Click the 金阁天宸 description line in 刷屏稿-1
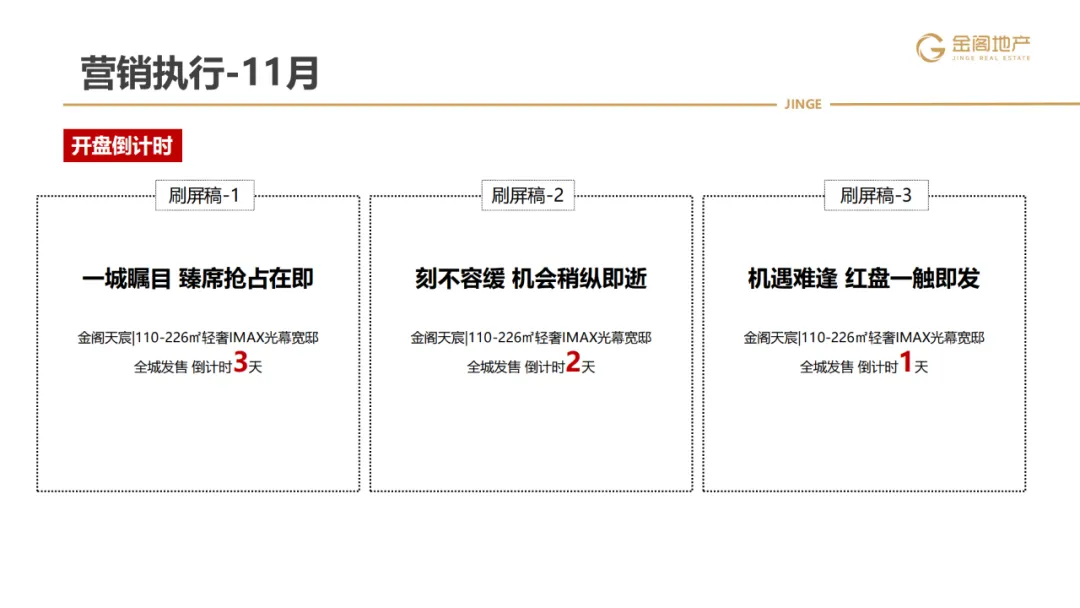The height and width of the screenshot is (608, 1080). (198, 337)
